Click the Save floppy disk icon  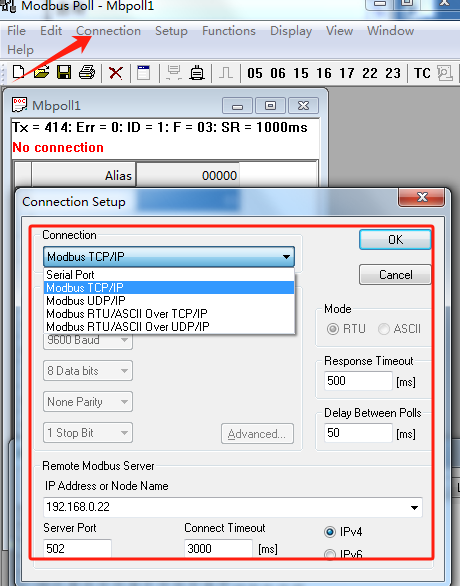64,72
